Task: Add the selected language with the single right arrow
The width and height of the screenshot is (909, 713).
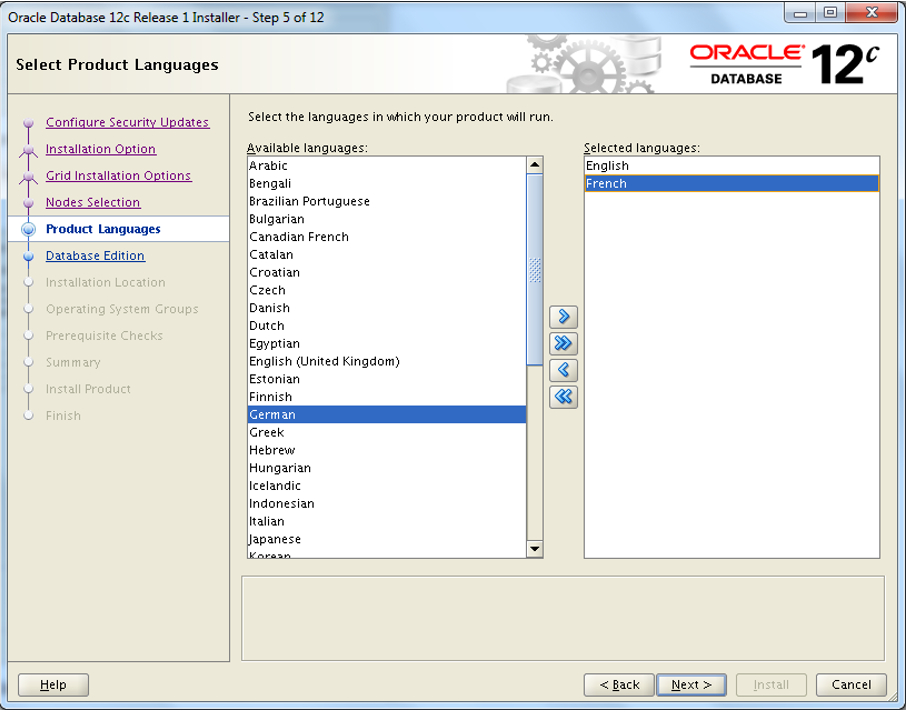Action: tap(563, 317)
